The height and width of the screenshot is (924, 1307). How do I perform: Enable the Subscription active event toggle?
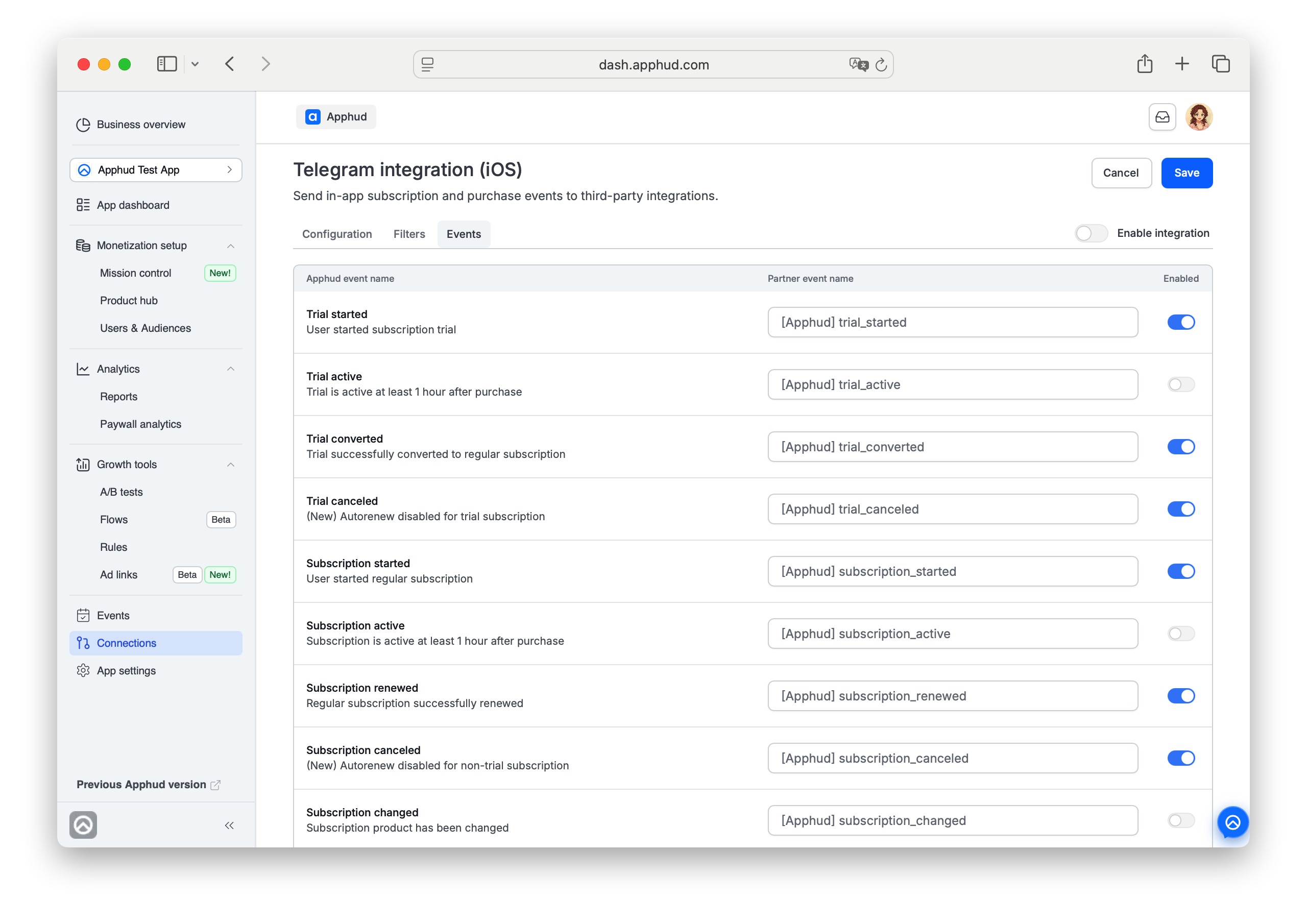tap(1180, 634)
